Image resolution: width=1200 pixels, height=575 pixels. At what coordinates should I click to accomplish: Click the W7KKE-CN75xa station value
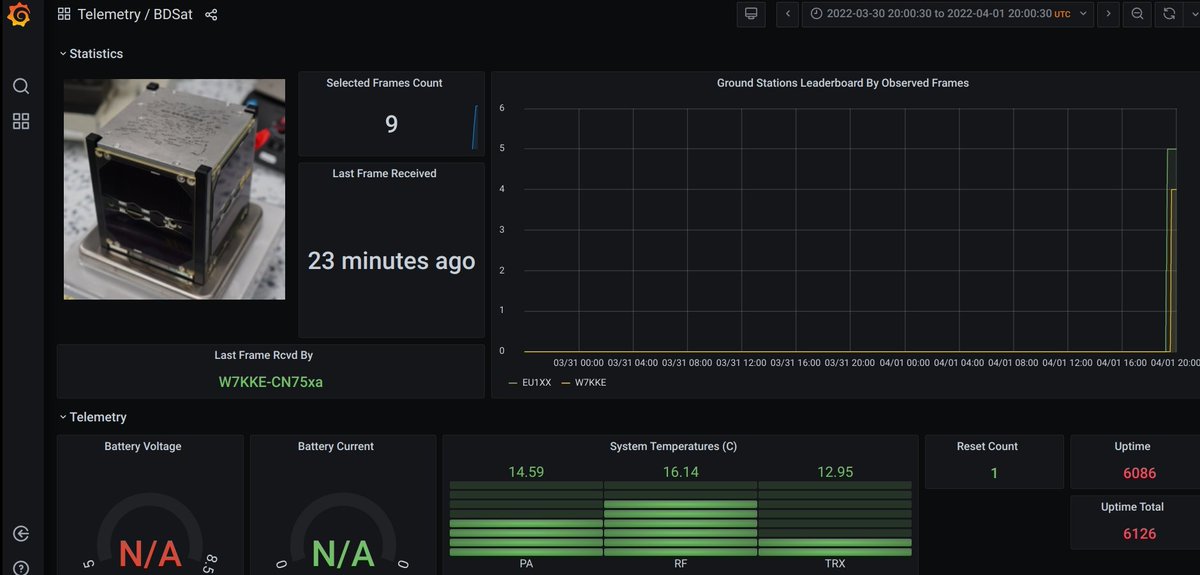click(x=271, y=382)
